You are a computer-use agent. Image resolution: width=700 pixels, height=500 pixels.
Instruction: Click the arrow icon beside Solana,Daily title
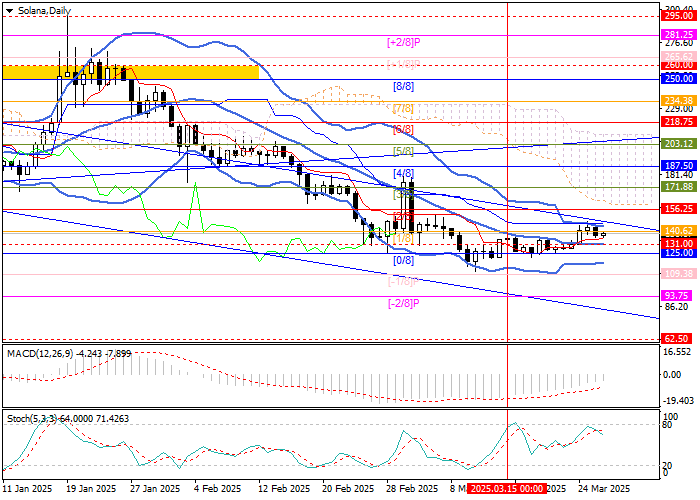(x=8, y=9)
